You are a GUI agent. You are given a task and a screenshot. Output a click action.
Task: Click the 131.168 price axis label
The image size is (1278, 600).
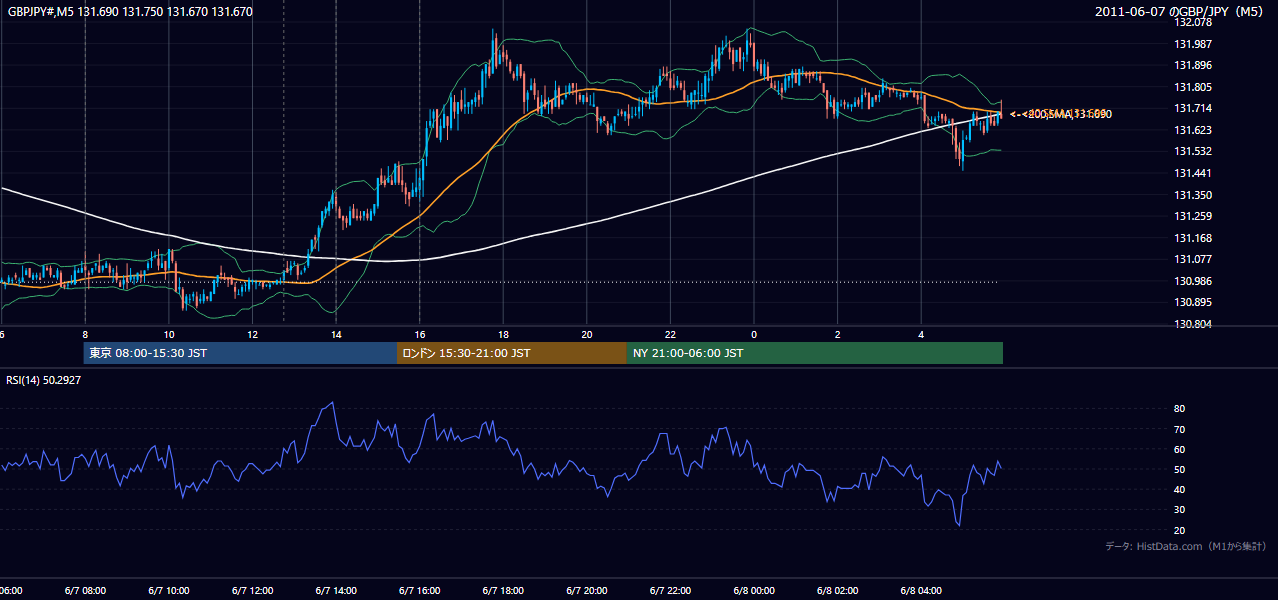(1194, 238)
